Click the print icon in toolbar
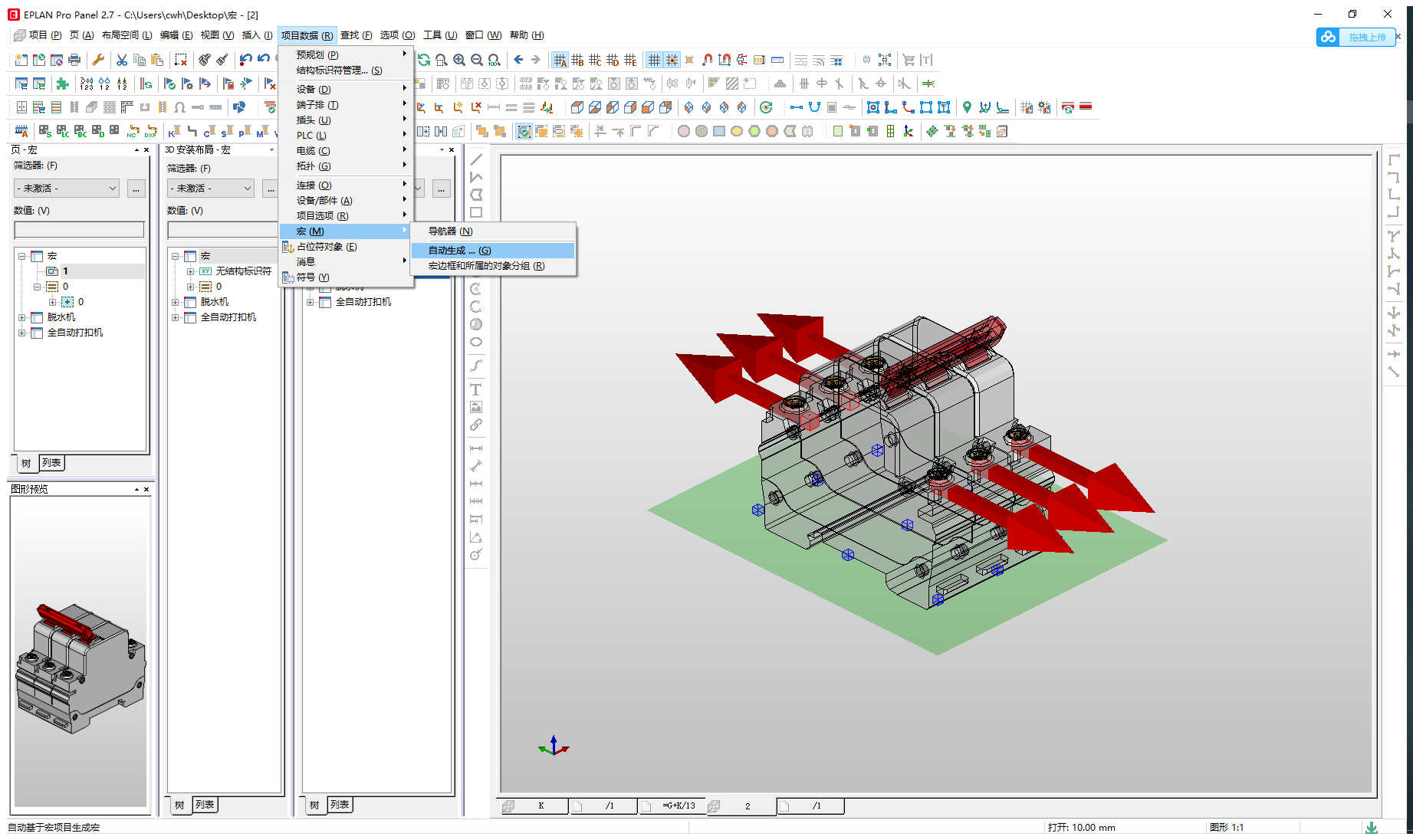This screenshot has height=840, width=1413. pos(74,60)
